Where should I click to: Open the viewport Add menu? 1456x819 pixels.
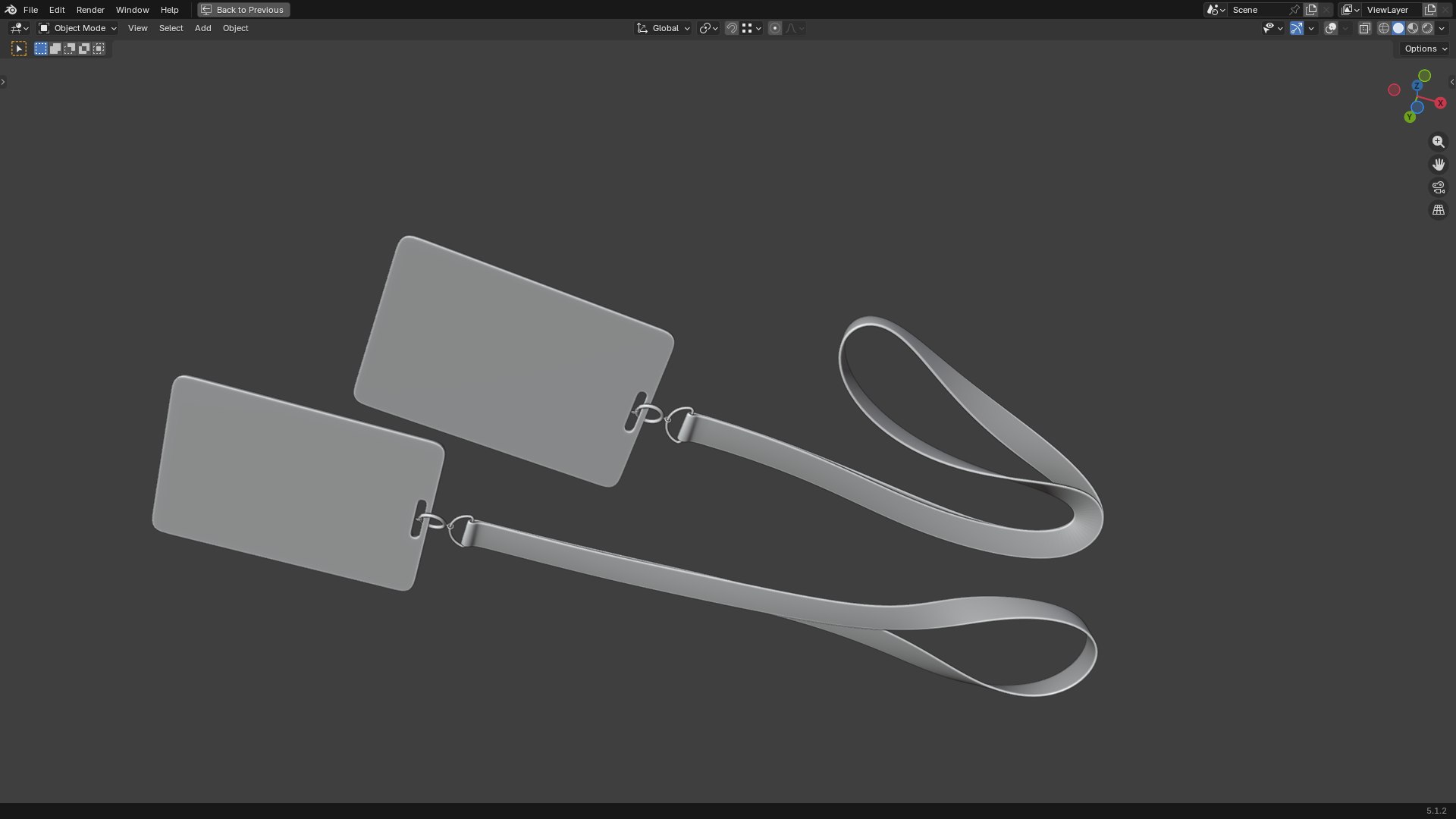click(x=202, y=28)
